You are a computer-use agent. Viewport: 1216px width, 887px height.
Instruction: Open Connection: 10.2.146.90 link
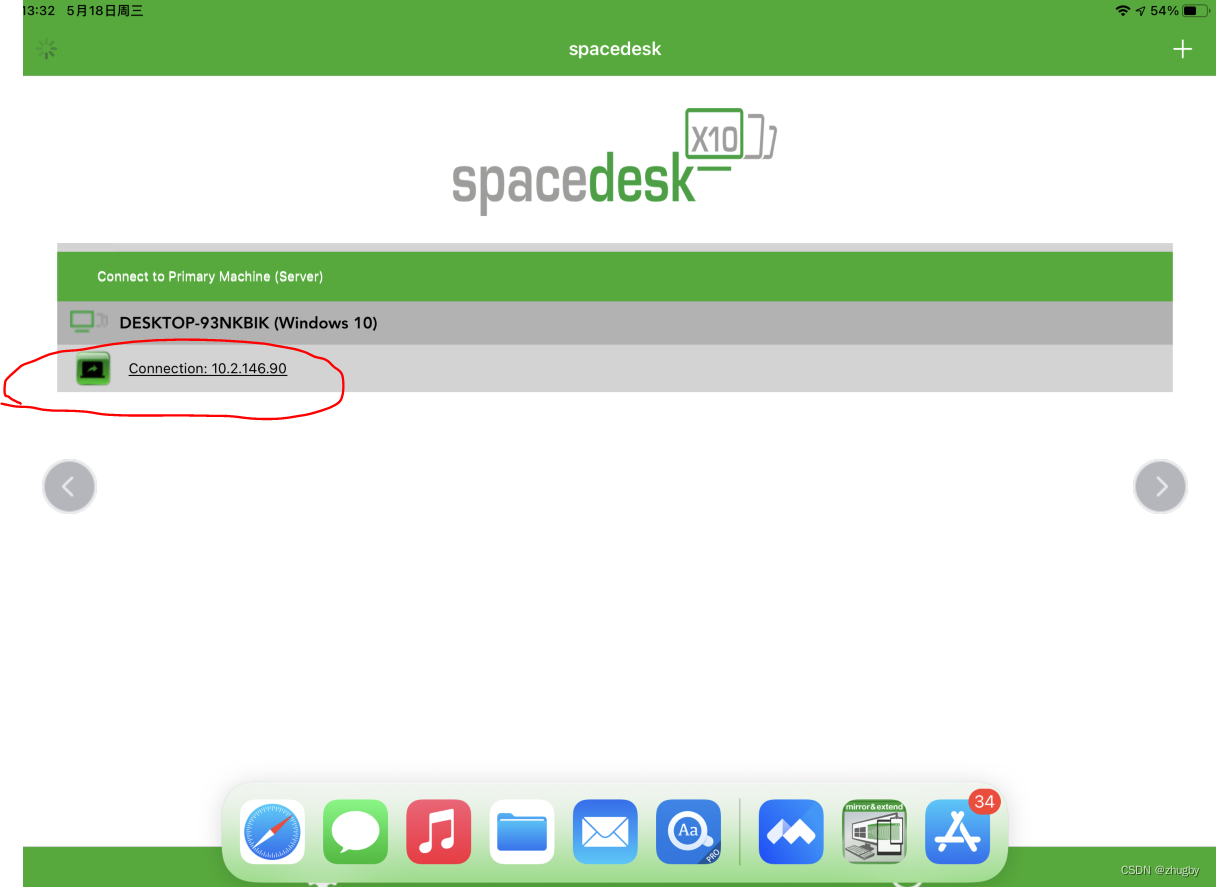point(208,369)
